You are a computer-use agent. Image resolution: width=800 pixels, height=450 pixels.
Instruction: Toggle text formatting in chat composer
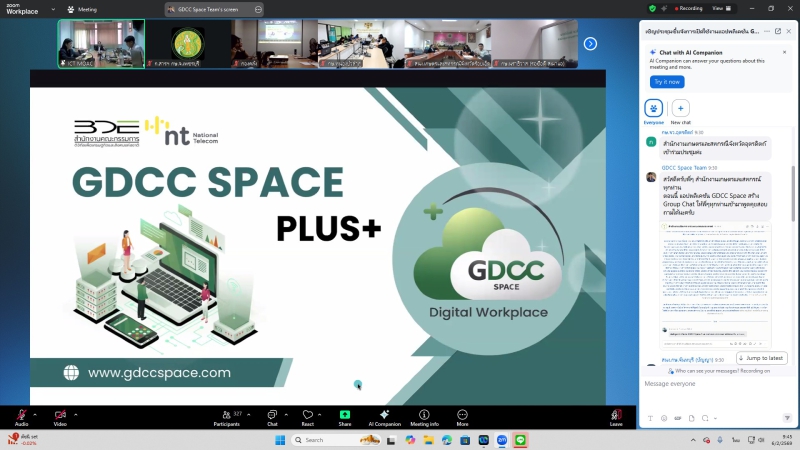point(651,418)
